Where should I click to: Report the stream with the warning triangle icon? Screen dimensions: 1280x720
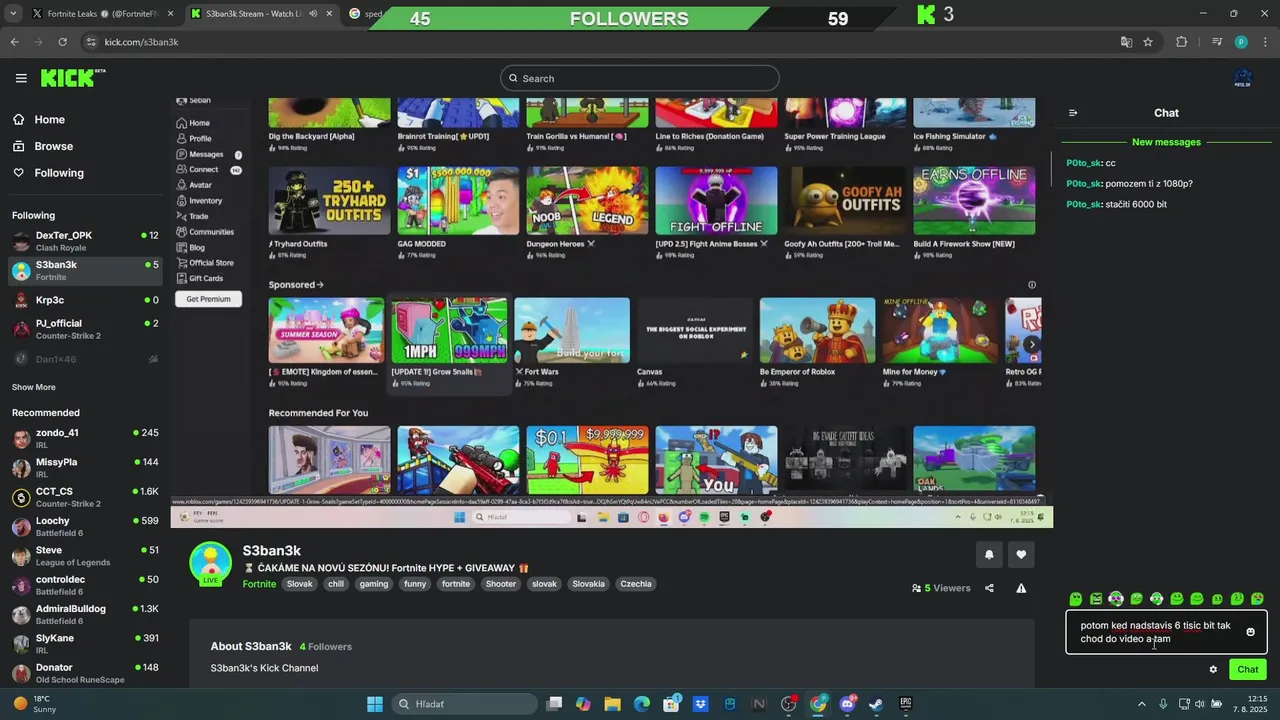[x=1021, y=588]
